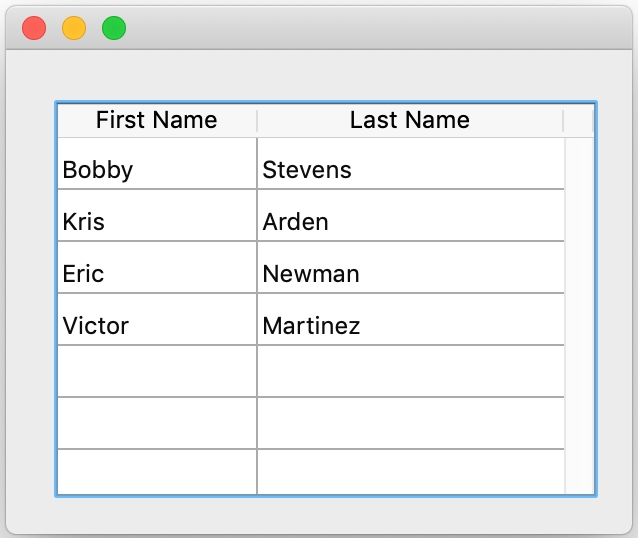
Task: Close the window with the red button
Action: coord(34,28)
